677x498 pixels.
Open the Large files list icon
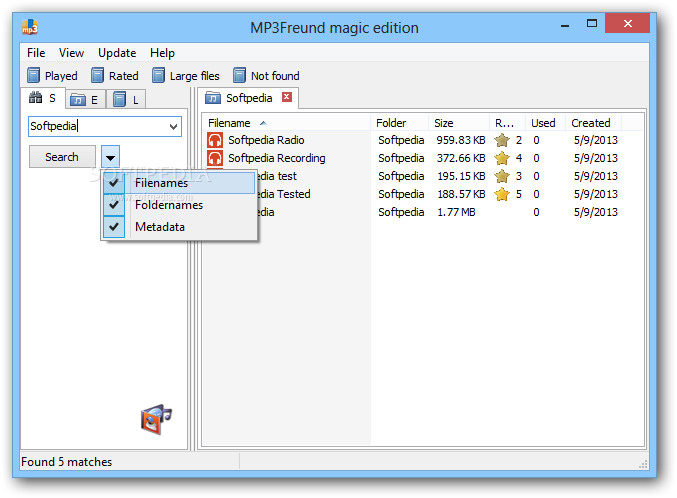[158, 76]
